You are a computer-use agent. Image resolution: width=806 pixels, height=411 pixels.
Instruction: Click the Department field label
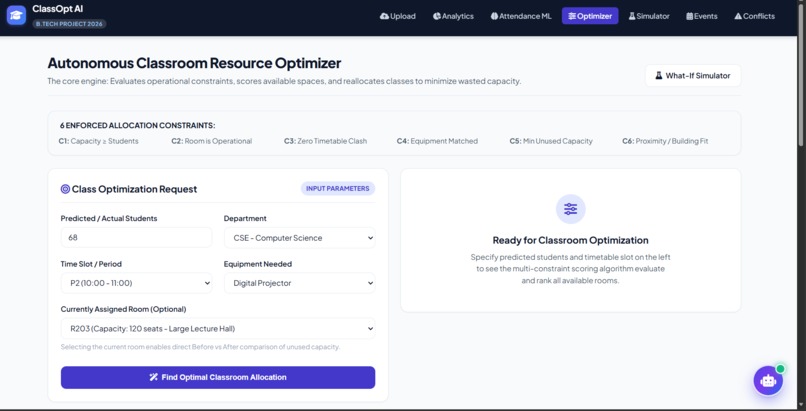tap(245, 219)
